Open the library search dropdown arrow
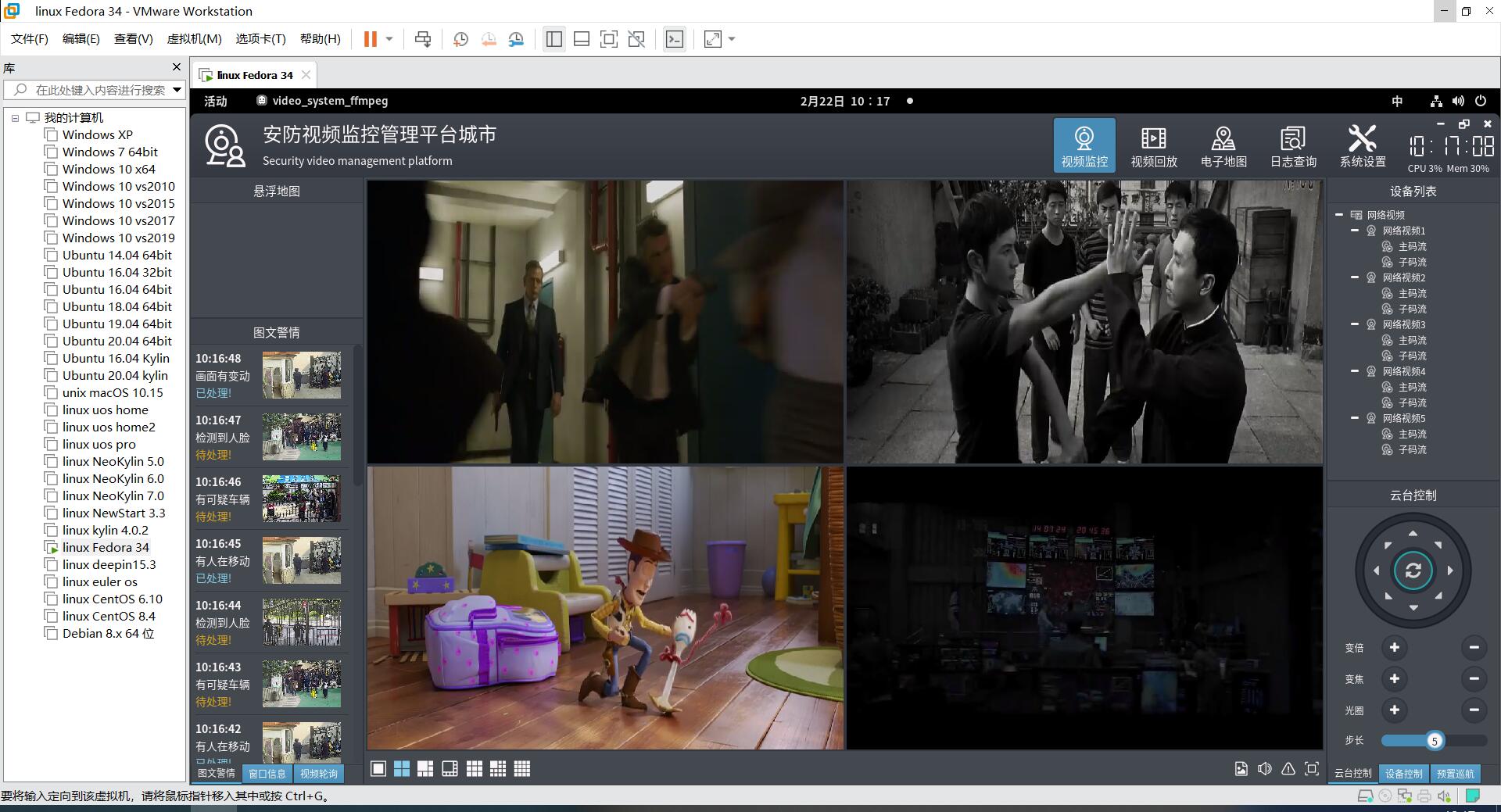The image size is (1501, 812). (177, 90)
